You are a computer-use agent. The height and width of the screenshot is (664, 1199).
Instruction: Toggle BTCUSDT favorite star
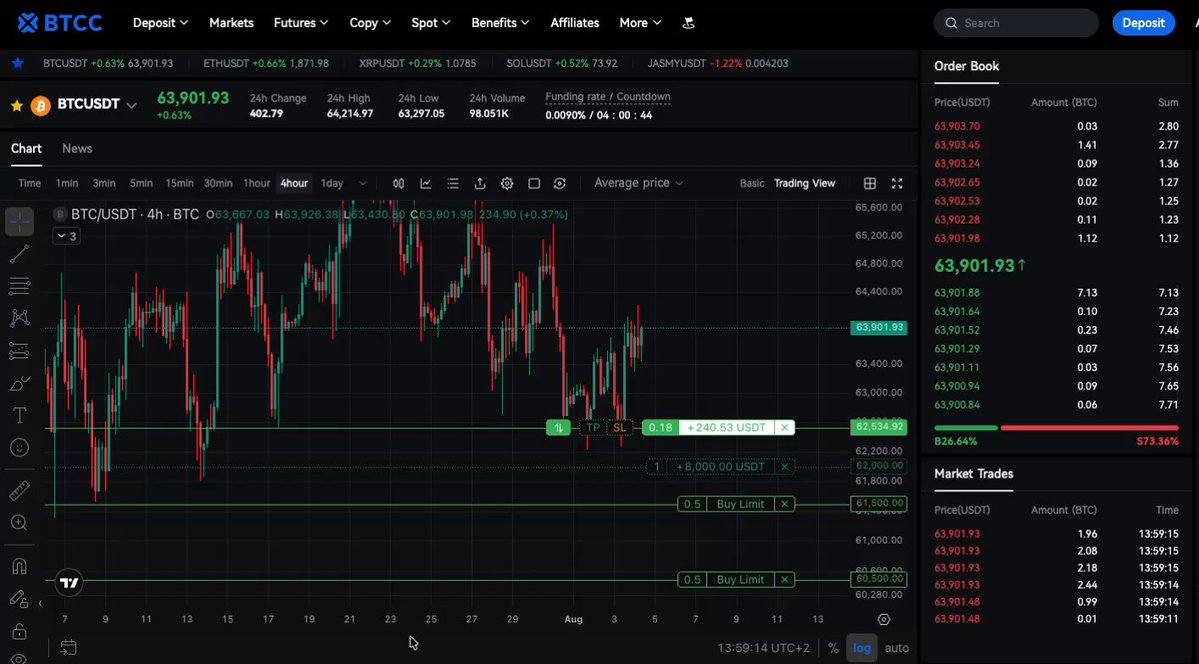(17, 105)
